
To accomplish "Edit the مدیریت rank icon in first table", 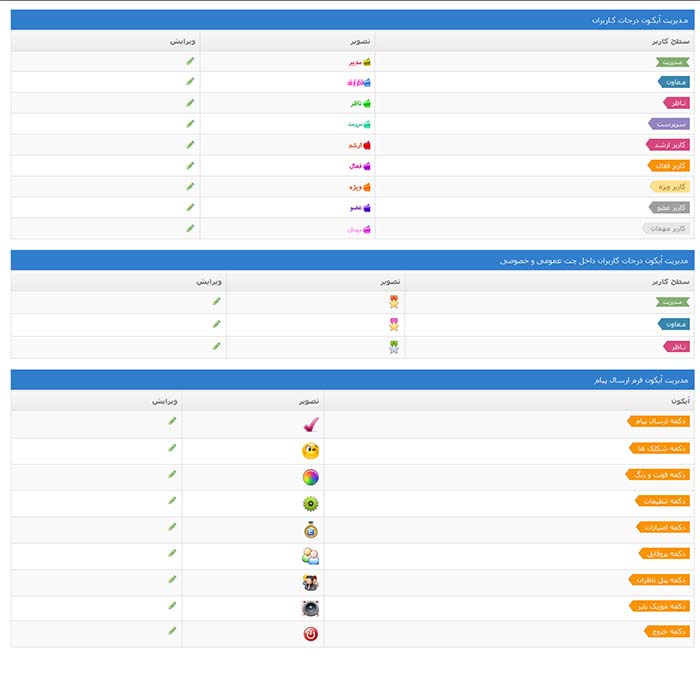I will (x=190, y=61).
